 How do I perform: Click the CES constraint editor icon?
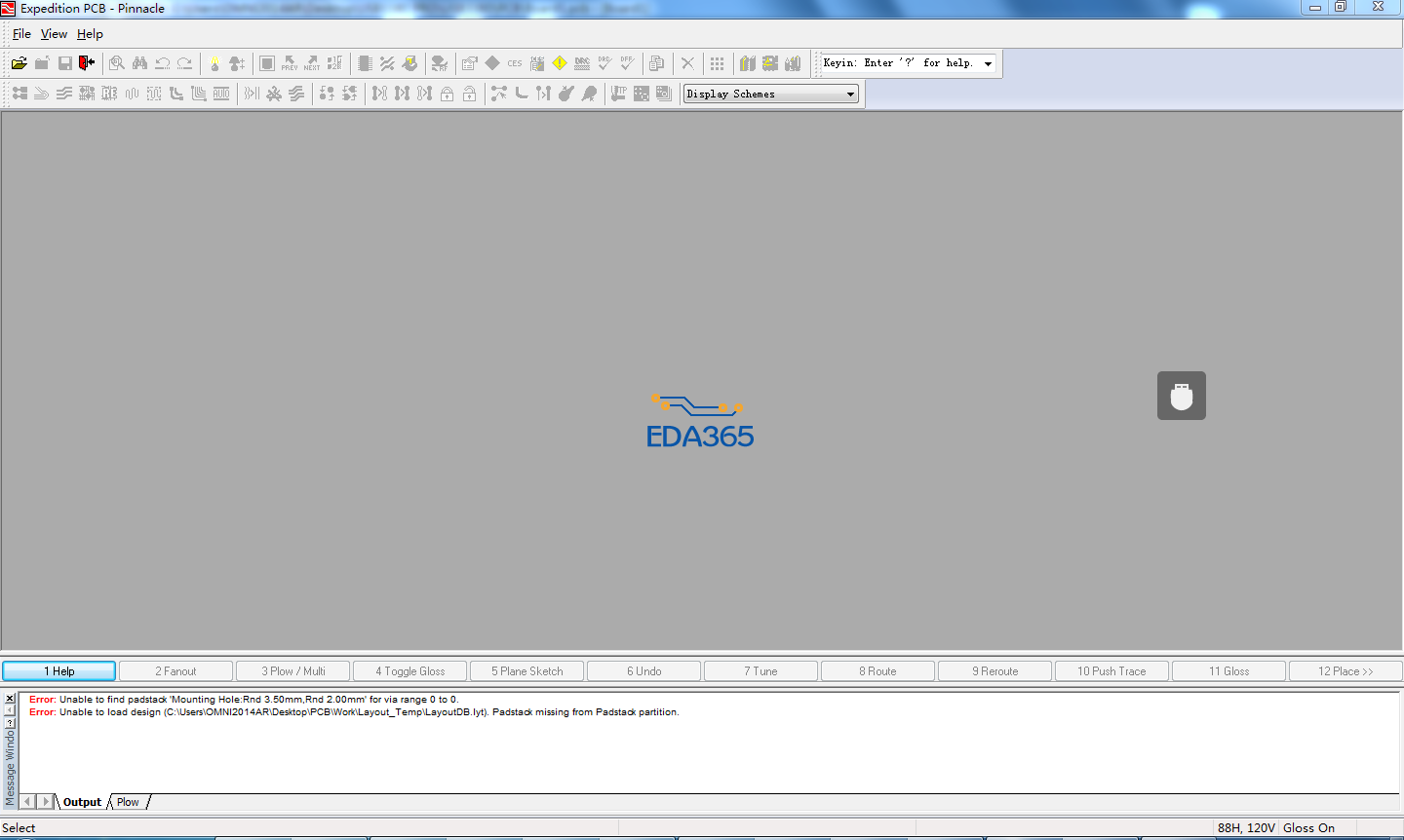click(515, 63)
